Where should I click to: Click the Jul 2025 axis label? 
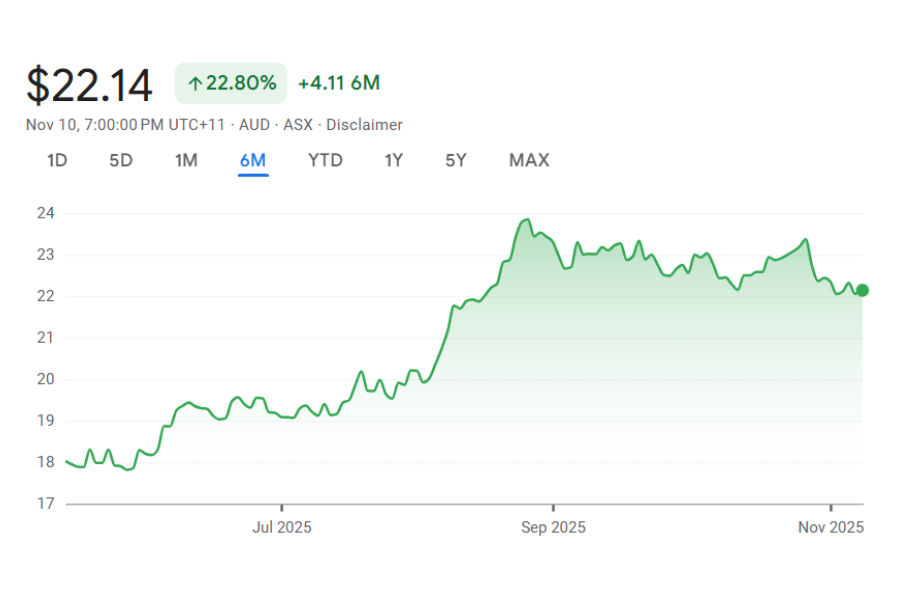coord(281,527)
